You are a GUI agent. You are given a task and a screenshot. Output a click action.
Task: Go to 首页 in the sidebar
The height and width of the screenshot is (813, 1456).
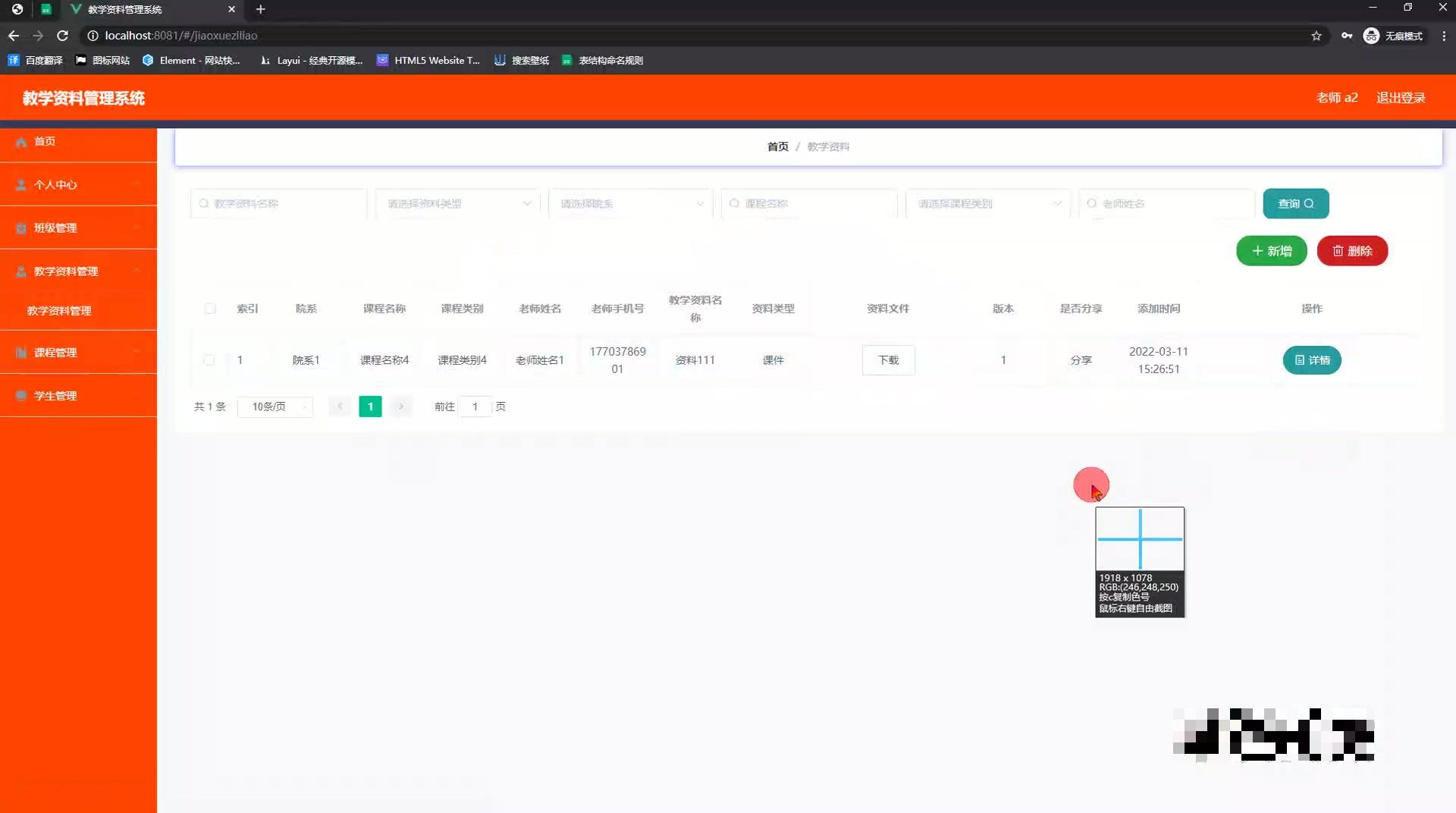pos(78,141)
